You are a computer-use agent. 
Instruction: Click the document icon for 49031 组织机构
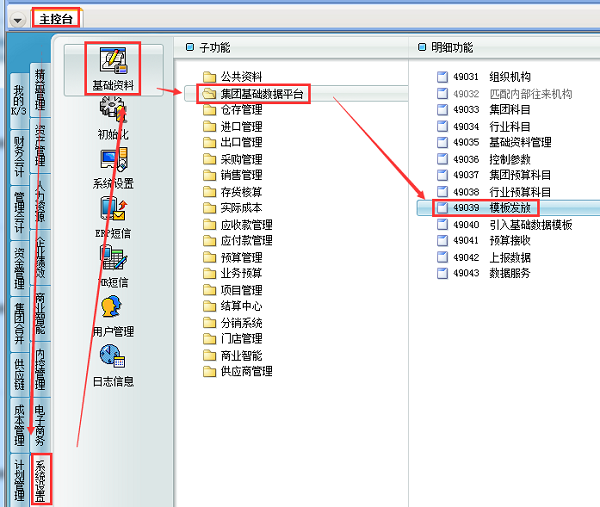click(442, 77)
